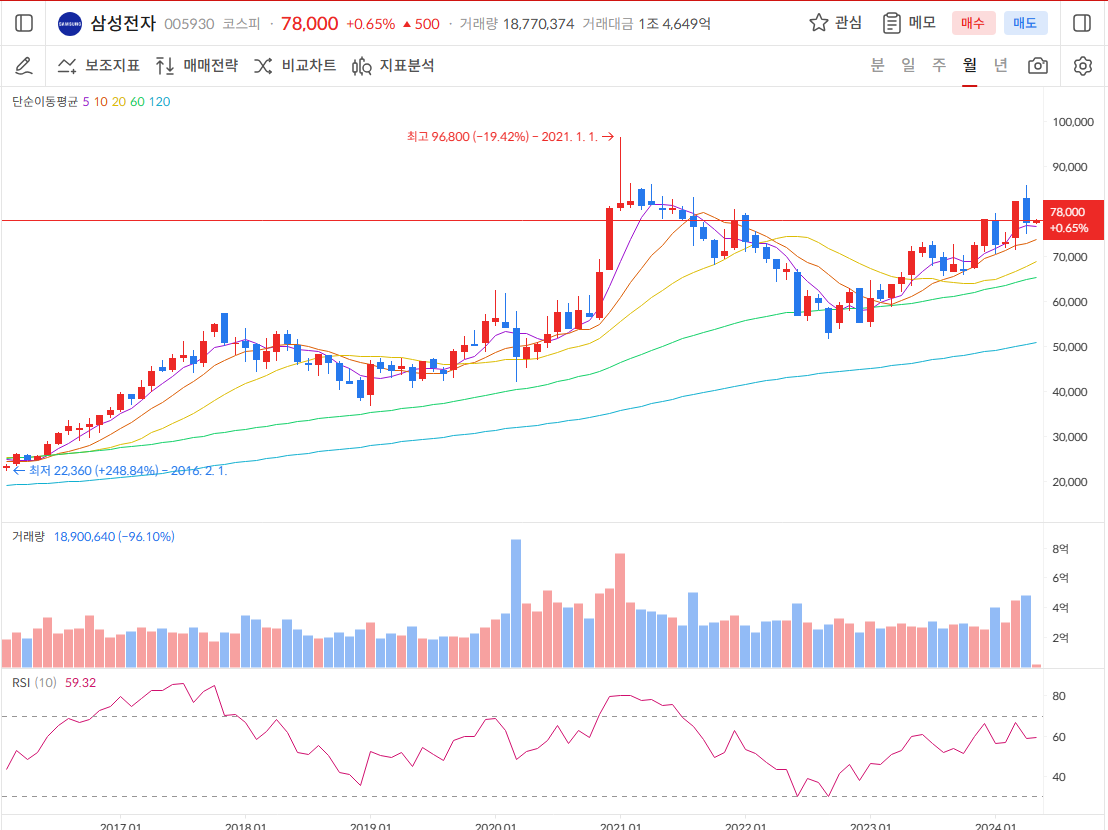Click current price 78,000 in header
This screenshot has width=1108, height=830.
(x=310, y=23)
